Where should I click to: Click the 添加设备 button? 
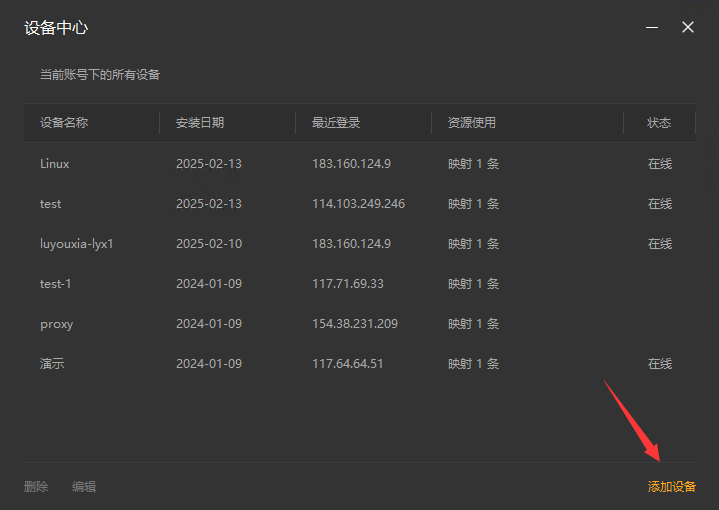(672, 487)
